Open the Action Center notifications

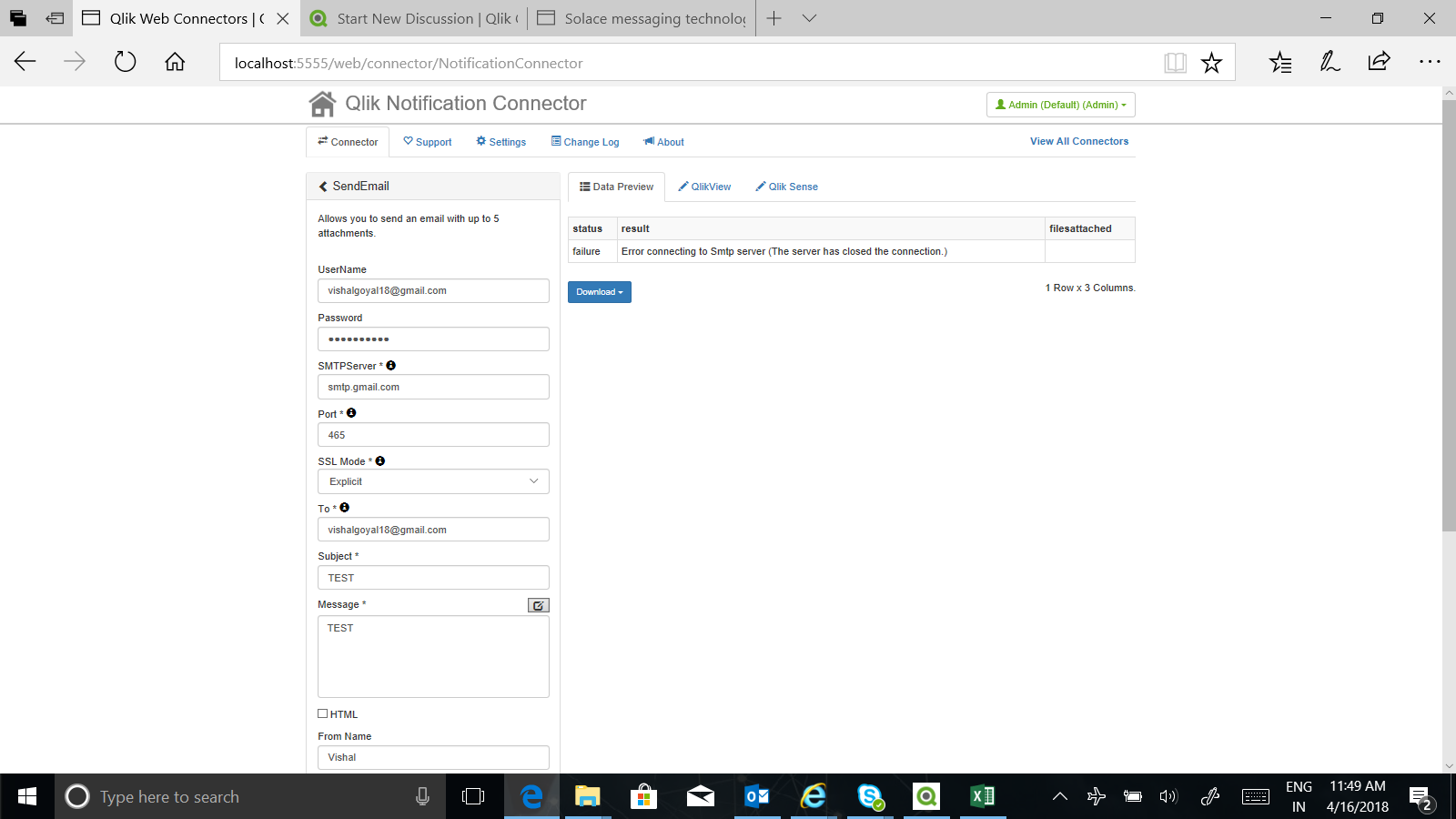pyautogui.click(x=1421, y=797)
